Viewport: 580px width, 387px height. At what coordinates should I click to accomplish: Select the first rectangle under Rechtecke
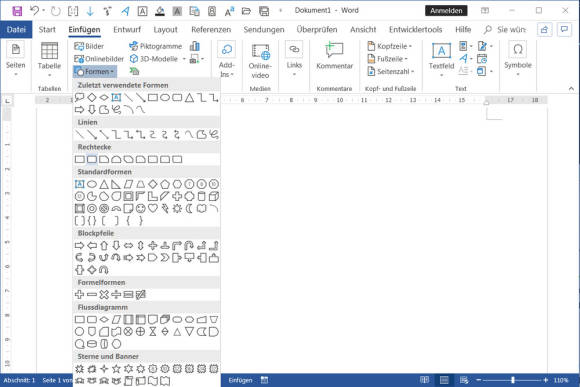click(80, 159)
